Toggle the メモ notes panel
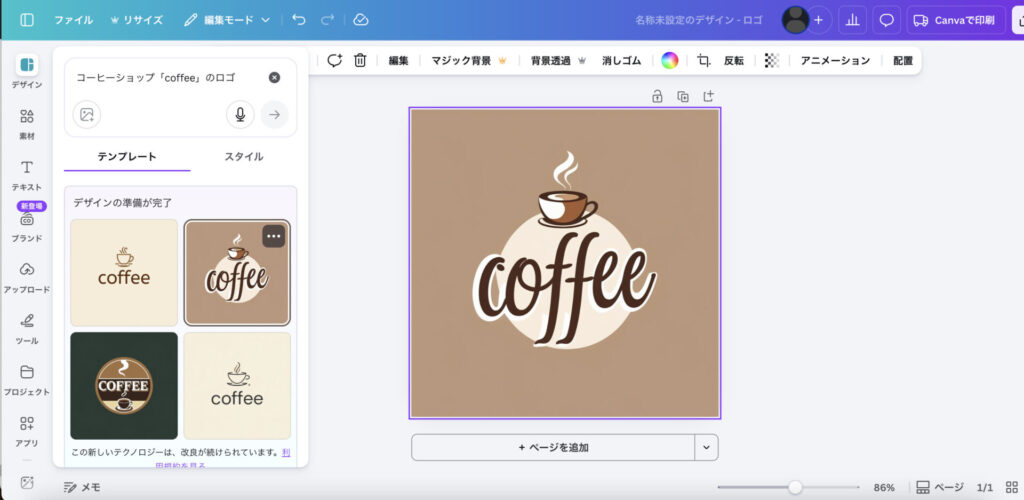The width and height of the screenshot is (1024, 500). click(82, 487)
